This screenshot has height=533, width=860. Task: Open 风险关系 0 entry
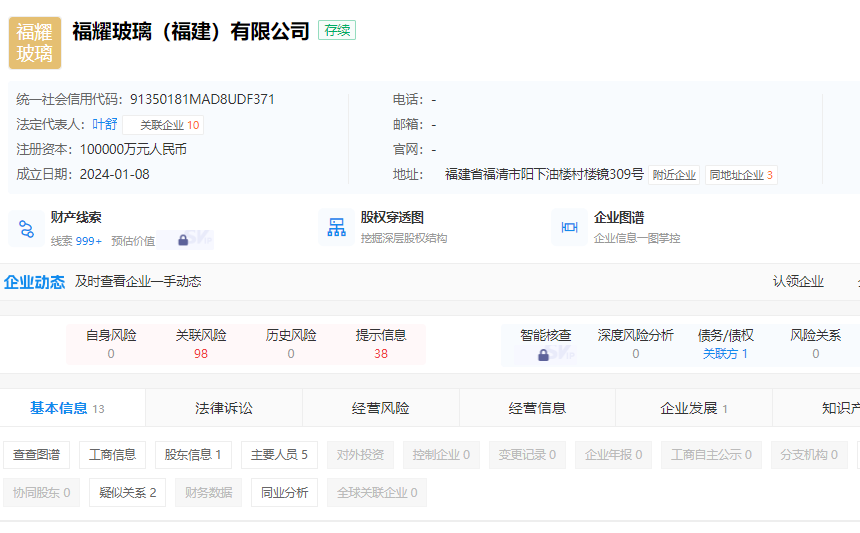tap(816, 344)
